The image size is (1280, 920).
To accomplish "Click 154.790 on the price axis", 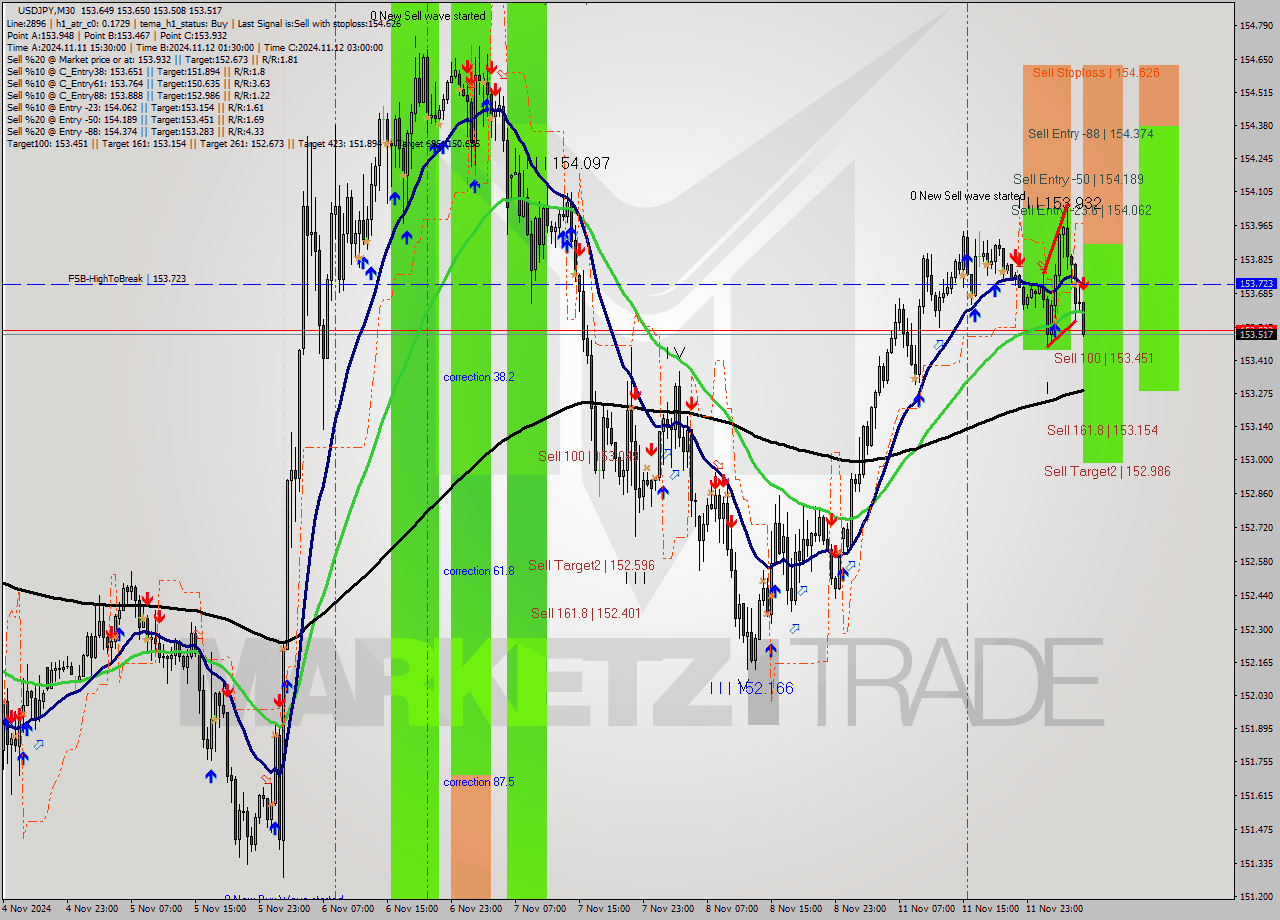I will 1256,26.
